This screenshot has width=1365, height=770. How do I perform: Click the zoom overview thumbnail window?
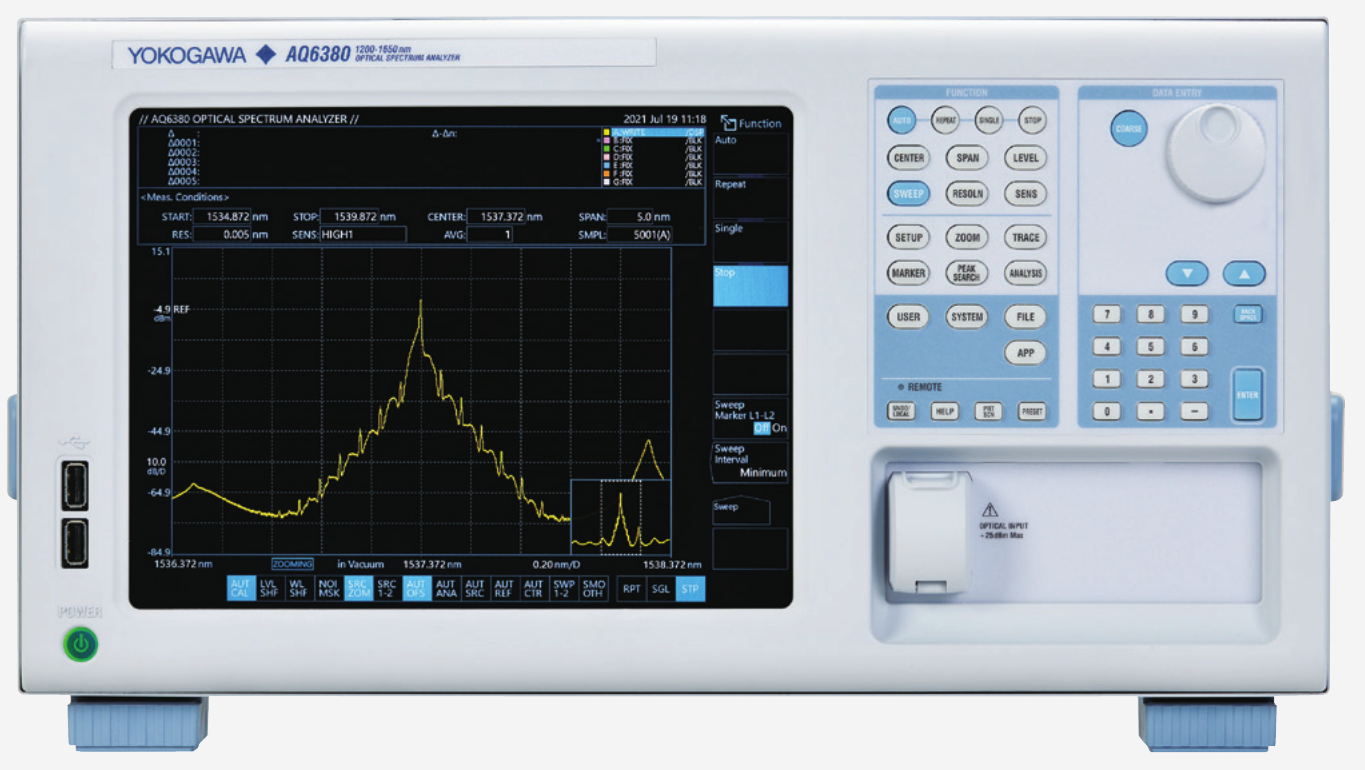point(620,517)
